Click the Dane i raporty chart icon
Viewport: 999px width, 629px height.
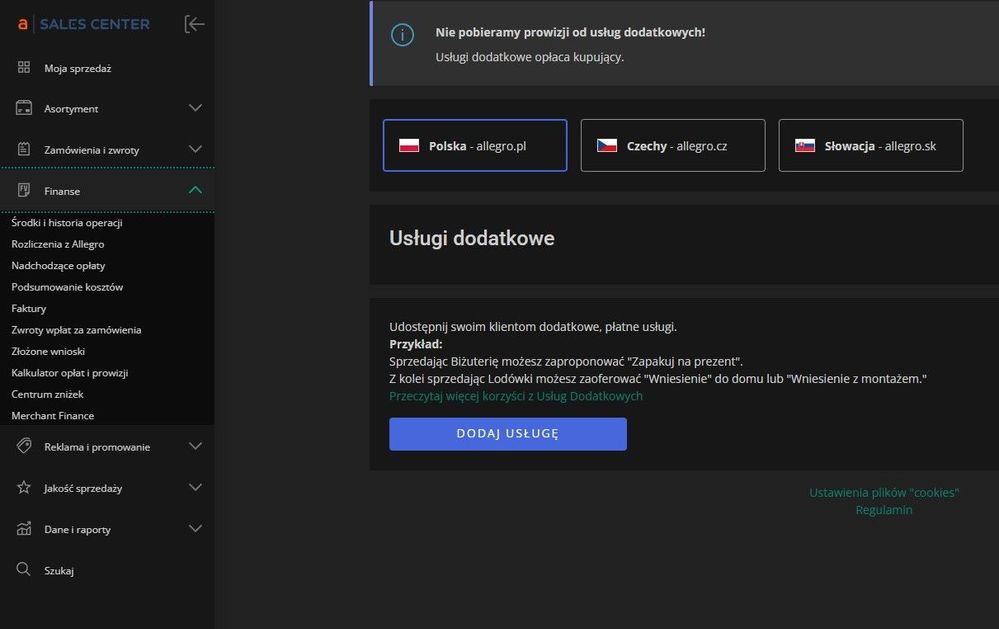(24, 529)
